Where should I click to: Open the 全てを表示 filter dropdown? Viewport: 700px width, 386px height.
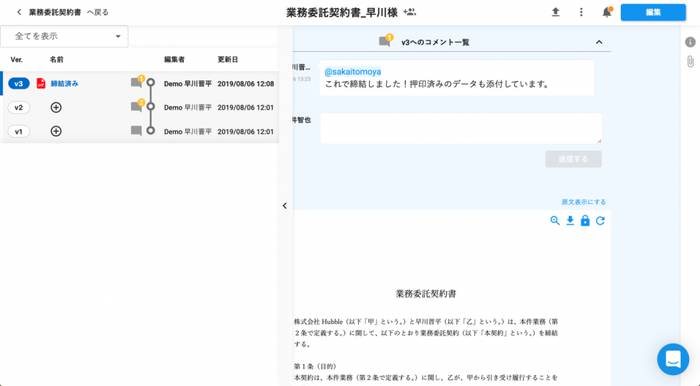pyautogui.click(x=64, y=36)
